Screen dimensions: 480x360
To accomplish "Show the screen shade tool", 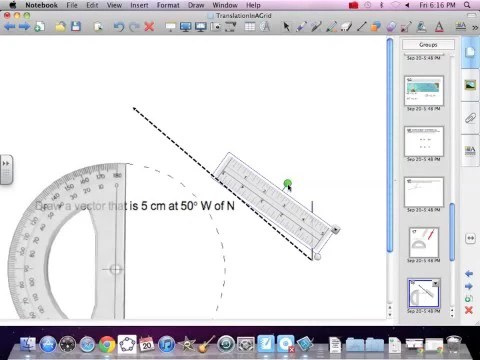I will [170, 27].
